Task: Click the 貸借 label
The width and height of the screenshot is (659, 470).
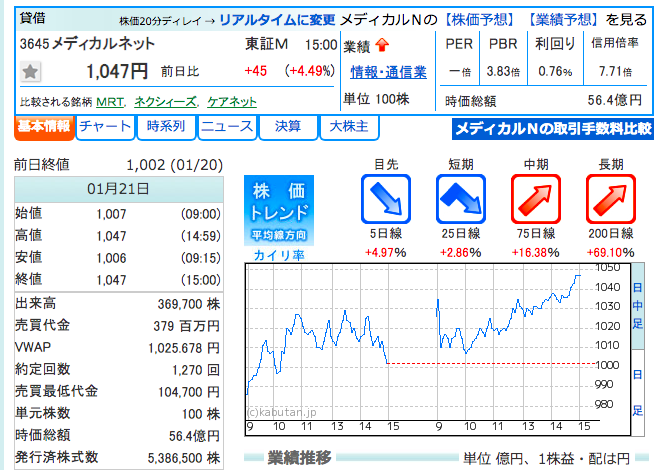Action: (32, 18)
